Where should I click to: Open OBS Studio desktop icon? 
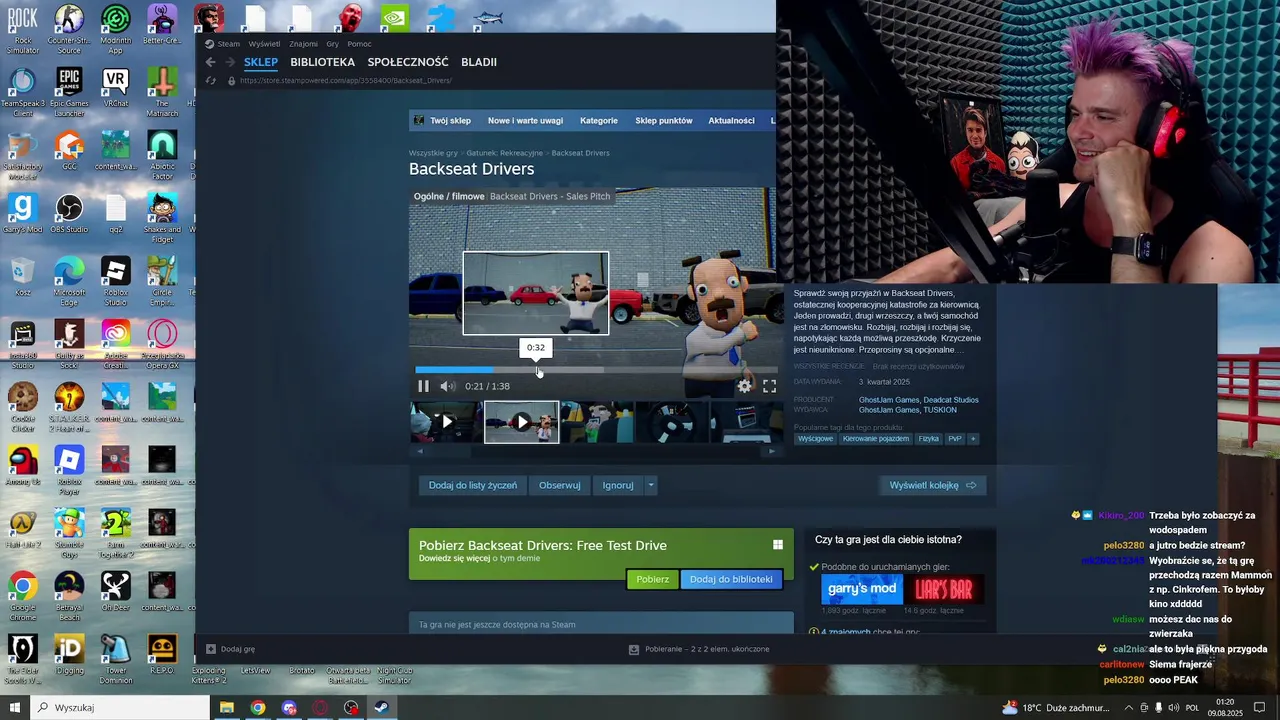tap(69, 212)
